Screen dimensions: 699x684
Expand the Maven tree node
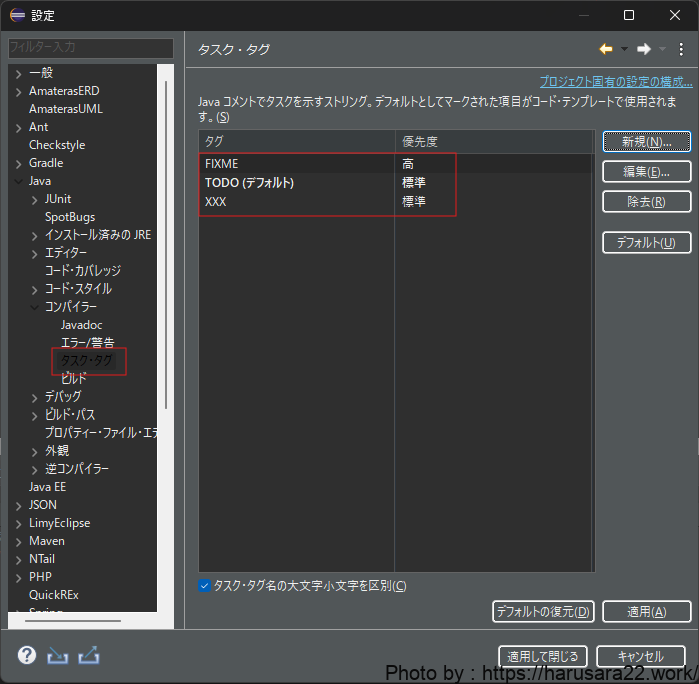(x=18, y=541)
